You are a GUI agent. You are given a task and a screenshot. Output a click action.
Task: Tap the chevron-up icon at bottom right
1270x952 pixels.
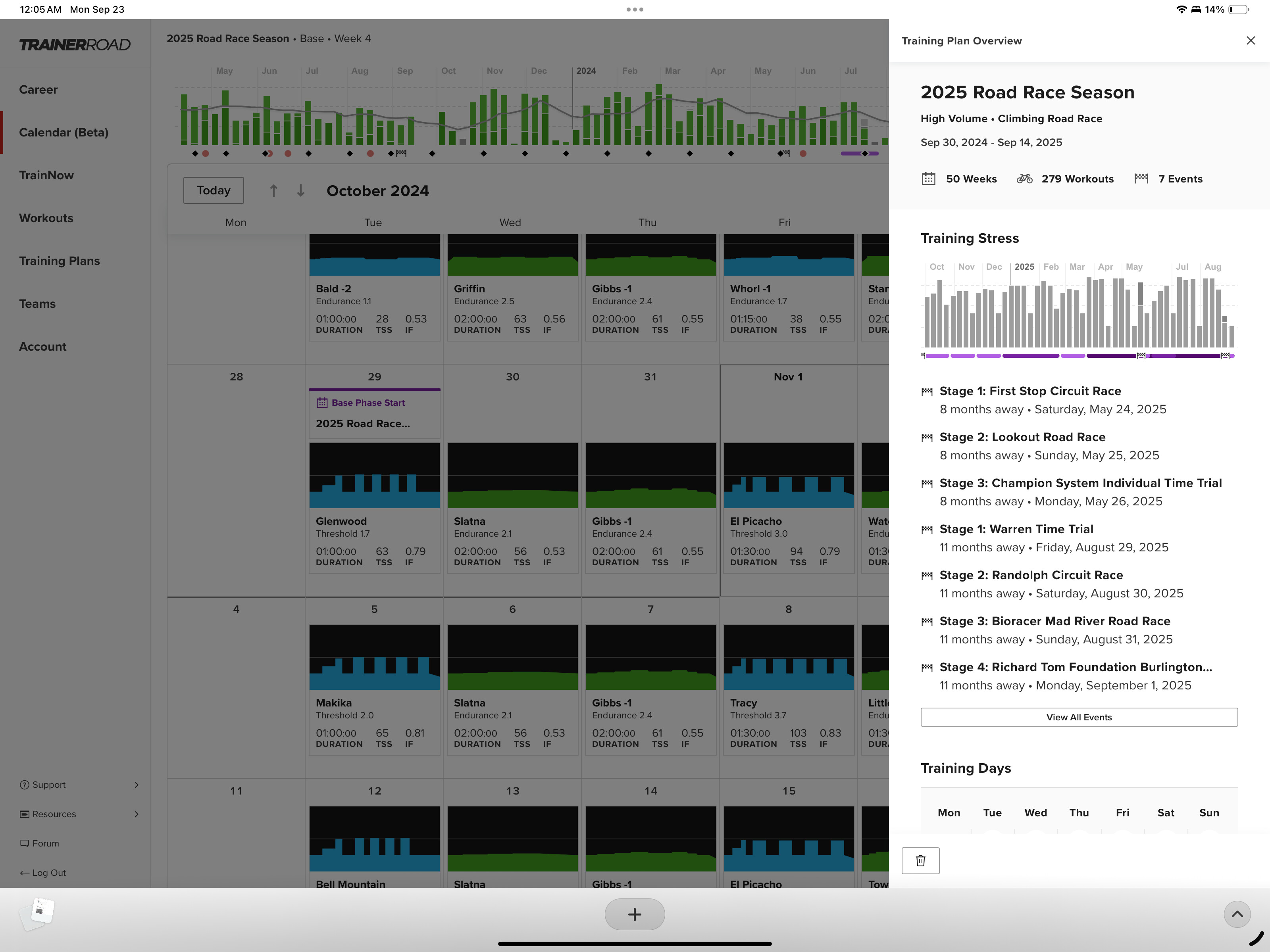coord(1237,914)
